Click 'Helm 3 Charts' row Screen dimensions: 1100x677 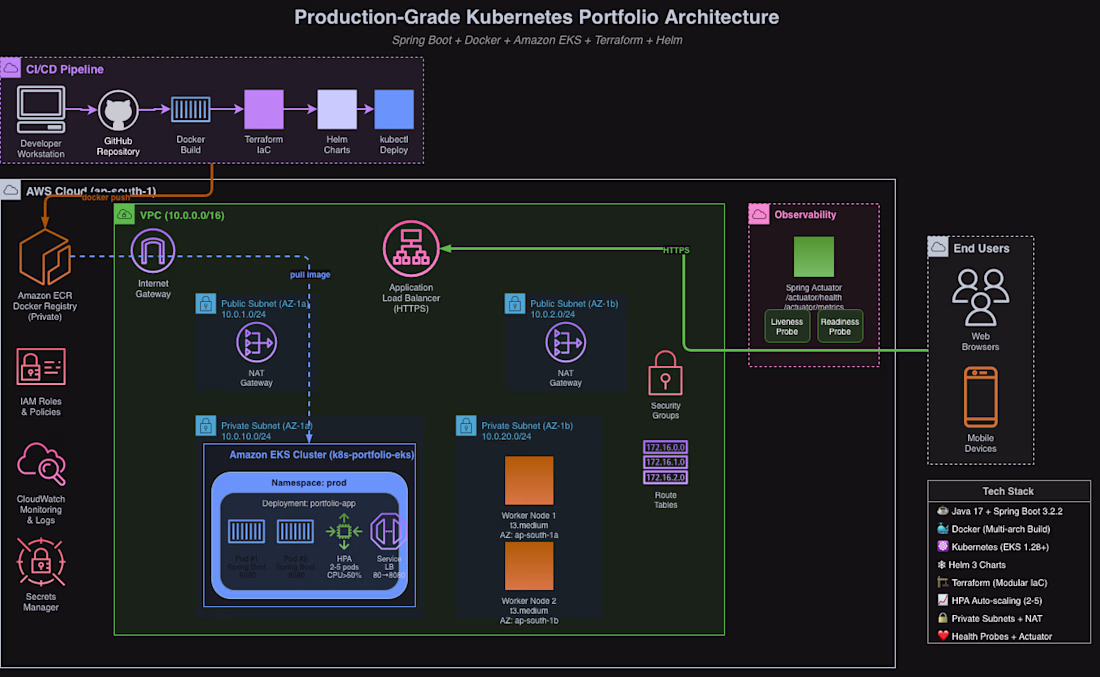(x=1008, y=565)
